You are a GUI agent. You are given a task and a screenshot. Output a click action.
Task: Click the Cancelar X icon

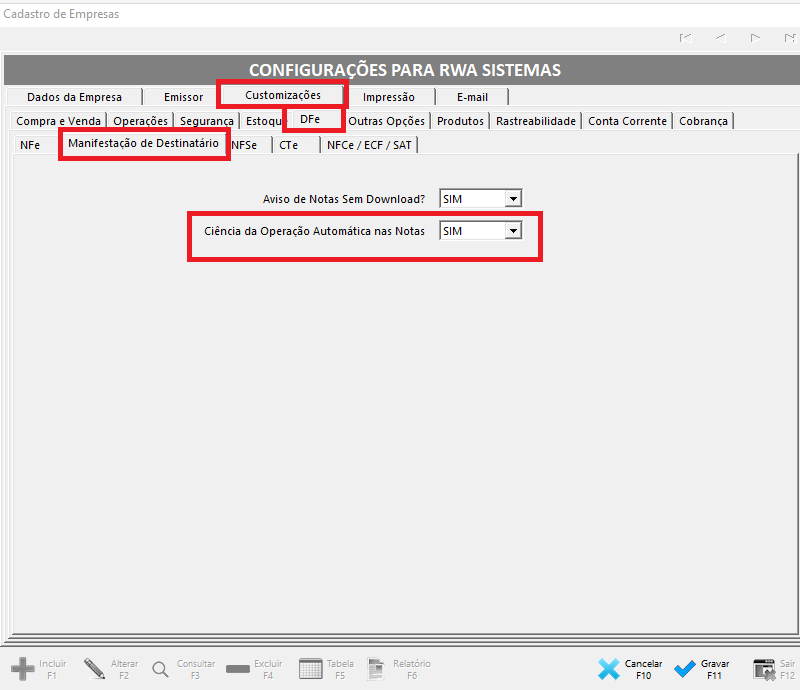609,669
